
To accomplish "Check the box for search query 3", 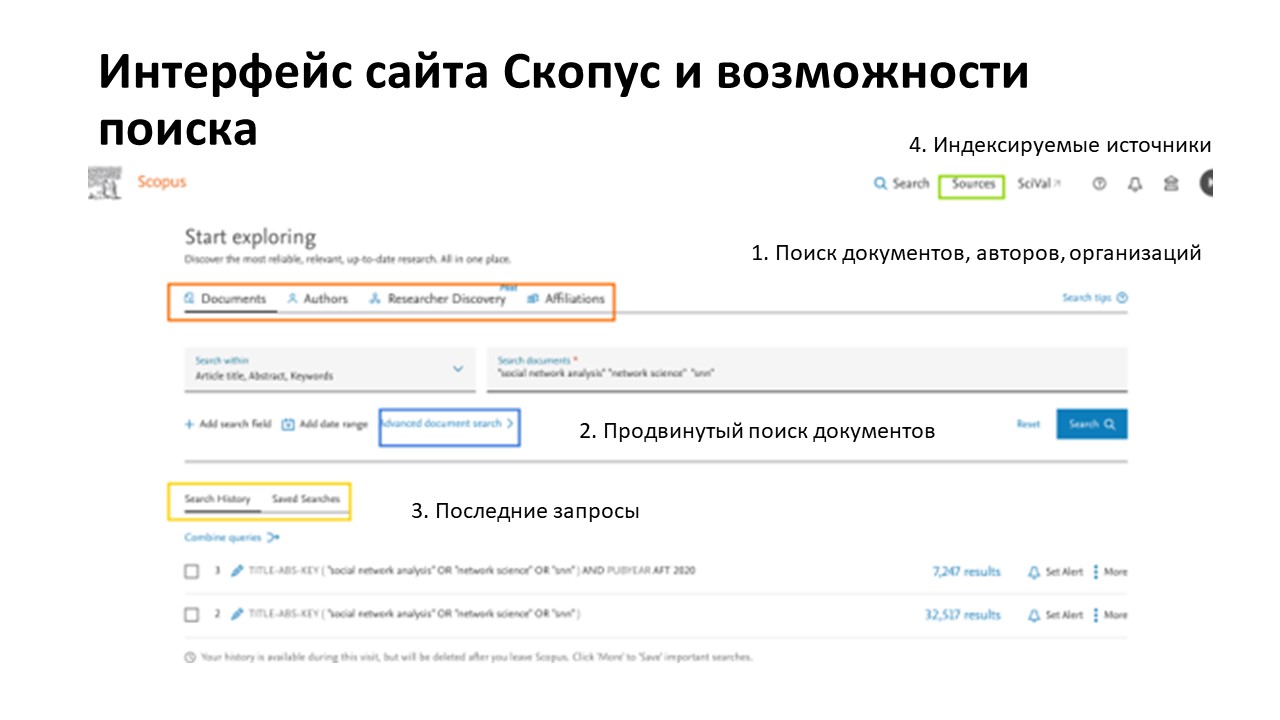I will 192,572.
